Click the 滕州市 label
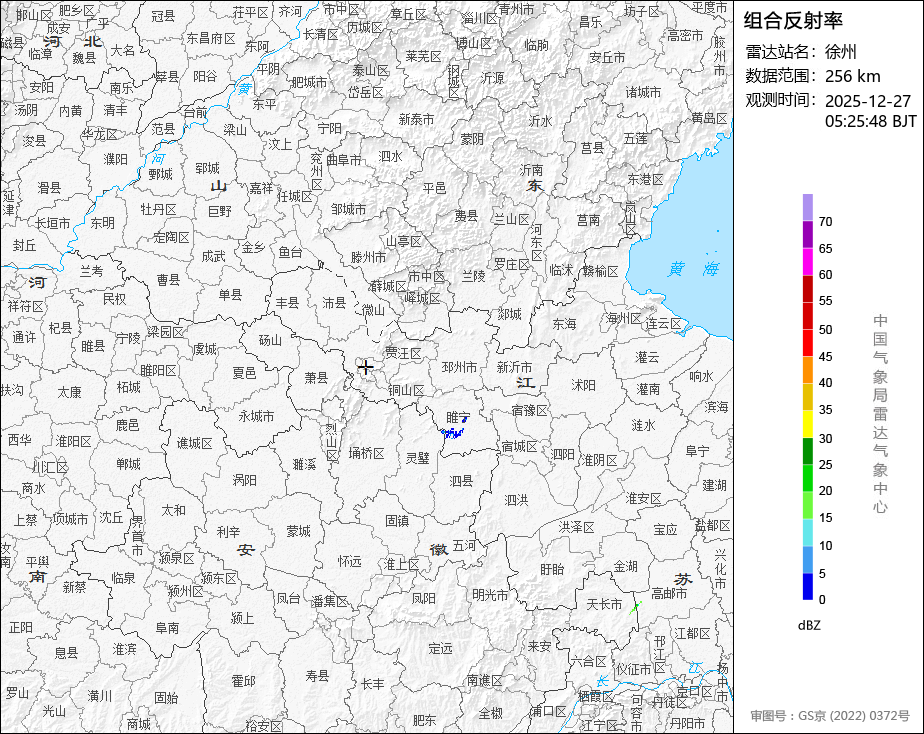924x734 pixels. tap(368, 257)
